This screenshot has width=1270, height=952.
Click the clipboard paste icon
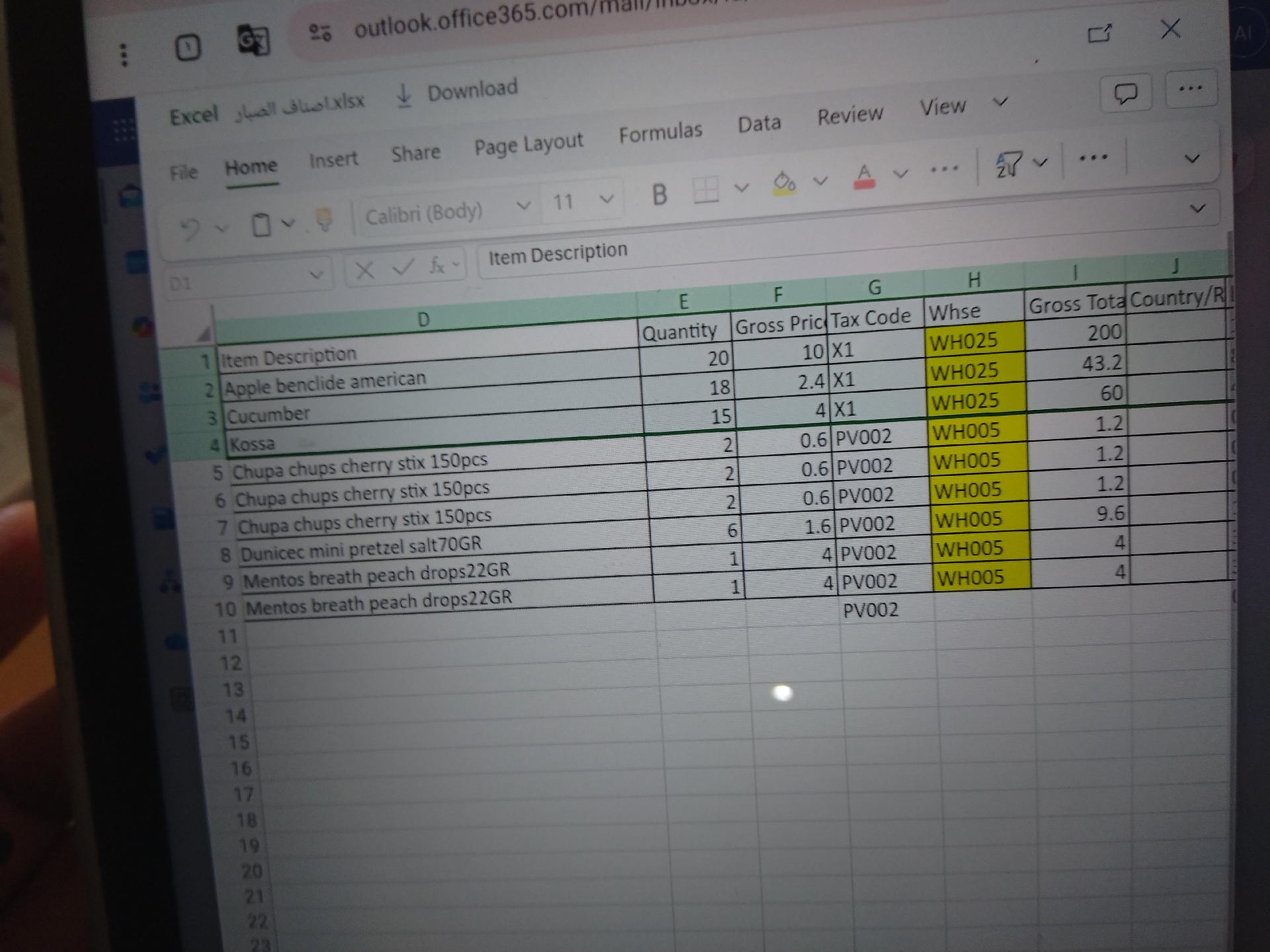point(262,225)
